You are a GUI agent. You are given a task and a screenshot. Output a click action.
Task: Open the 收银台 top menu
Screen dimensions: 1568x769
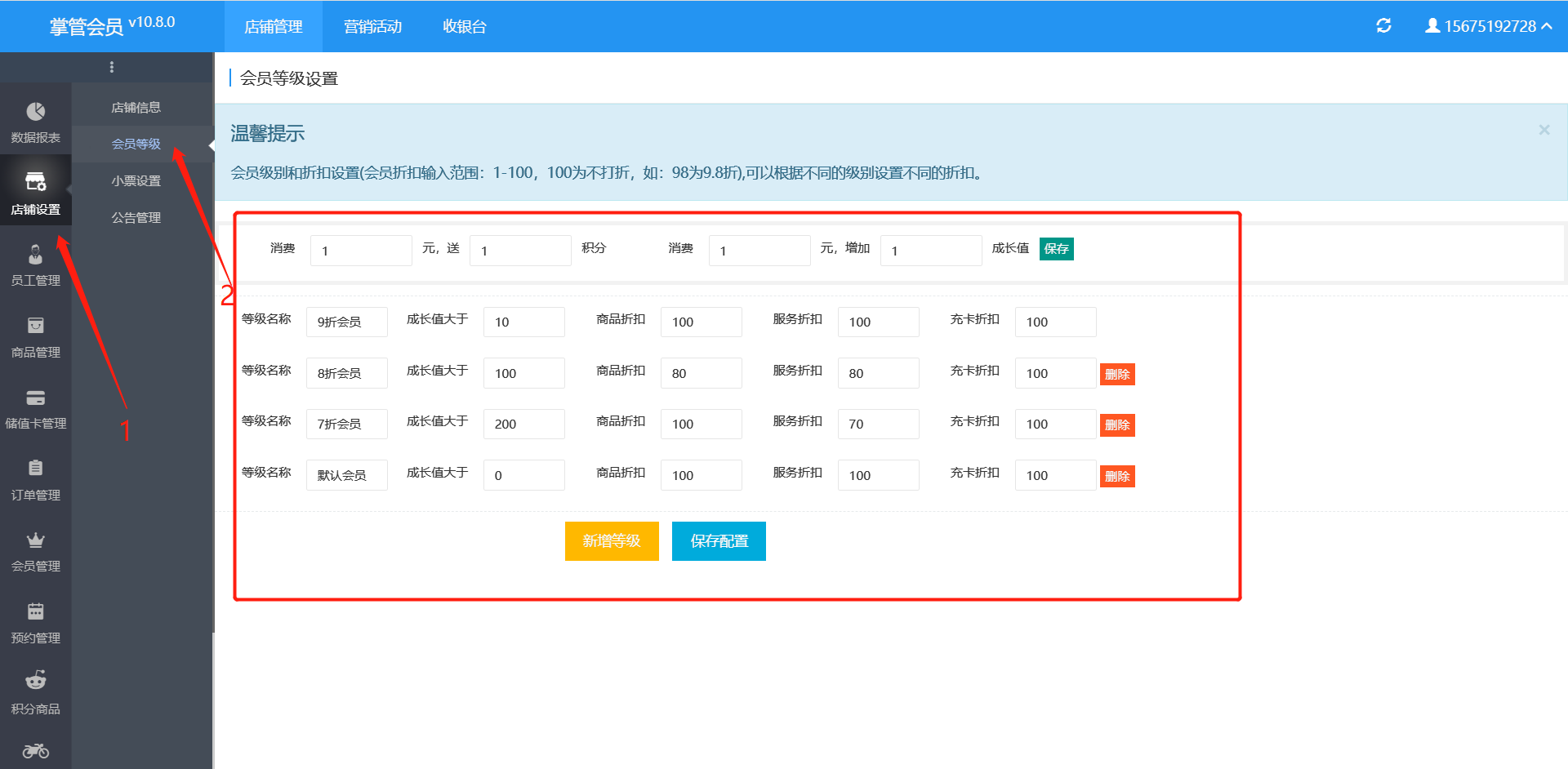[x=464, y=26]
